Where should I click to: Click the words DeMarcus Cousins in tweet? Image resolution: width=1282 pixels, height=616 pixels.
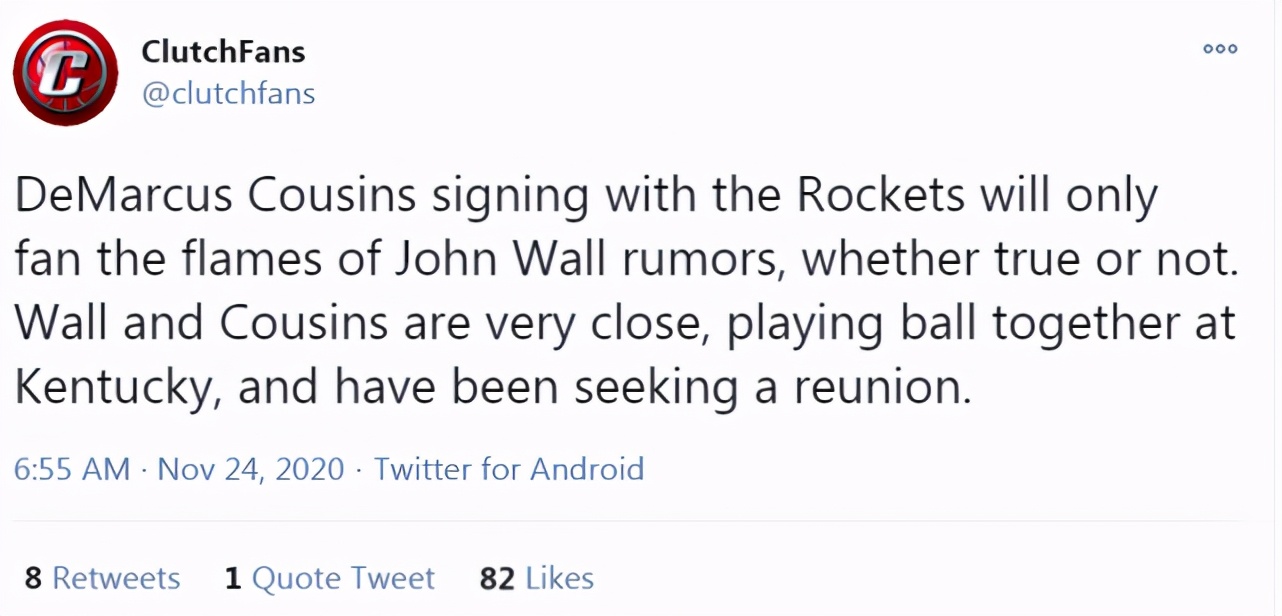[x=215, y=196]
